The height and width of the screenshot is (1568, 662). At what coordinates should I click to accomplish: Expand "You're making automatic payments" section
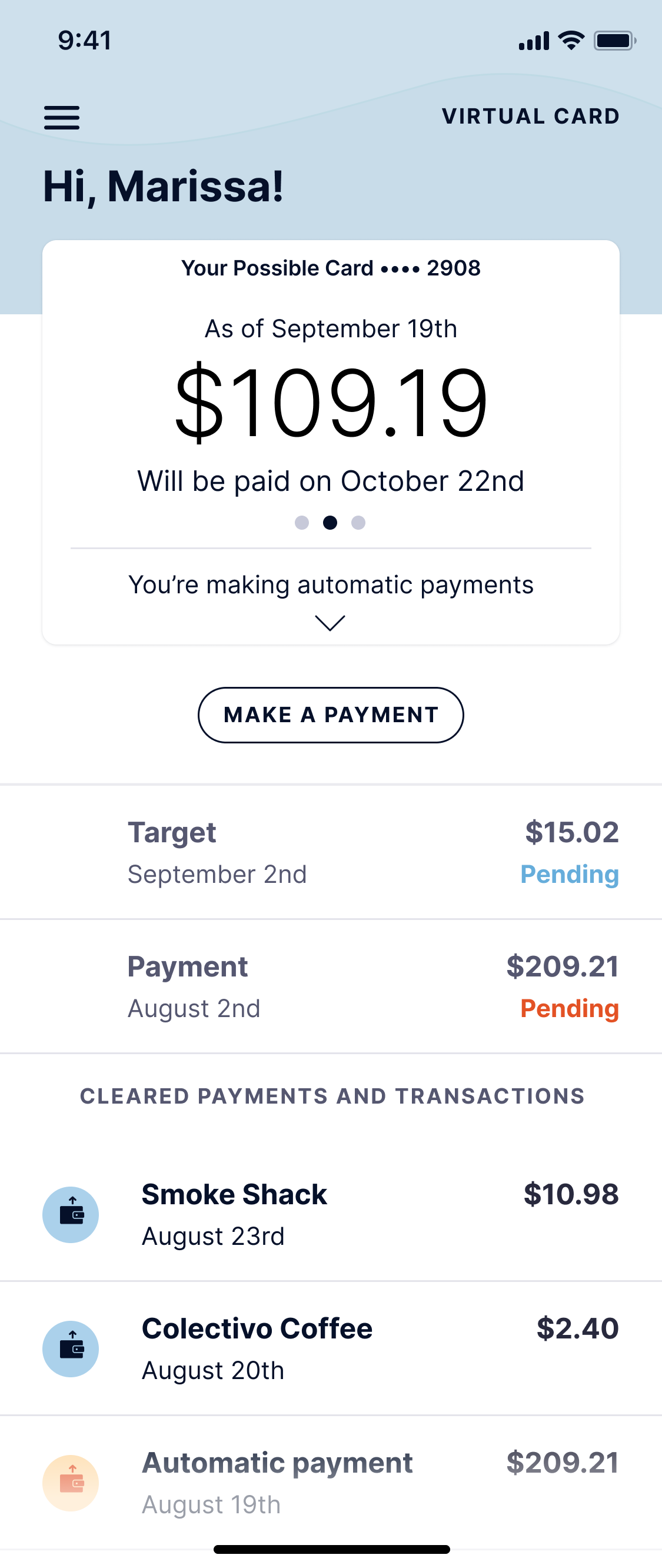[x=330, y=585]
